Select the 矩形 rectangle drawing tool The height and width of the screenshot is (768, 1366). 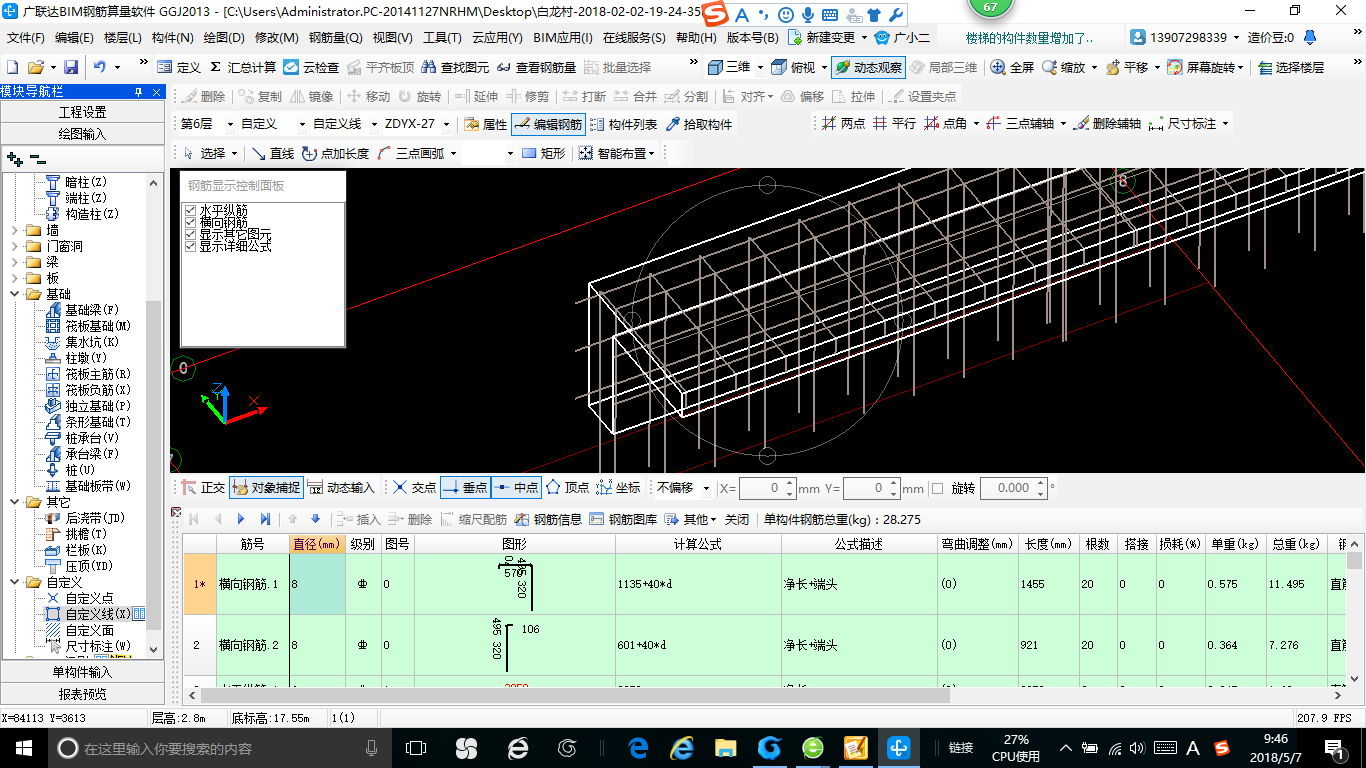(543, 153)
